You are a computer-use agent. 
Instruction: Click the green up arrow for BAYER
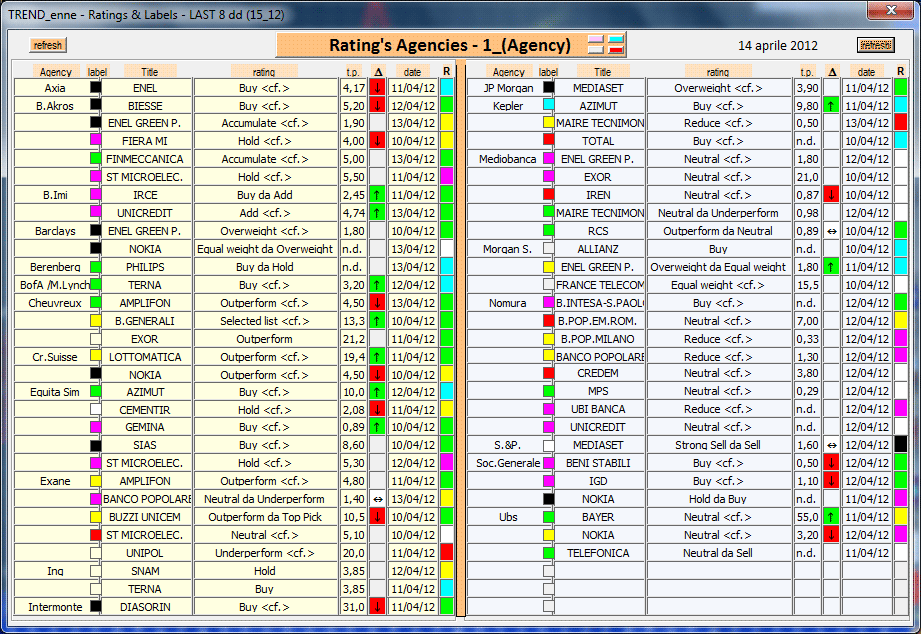[831, 517]
